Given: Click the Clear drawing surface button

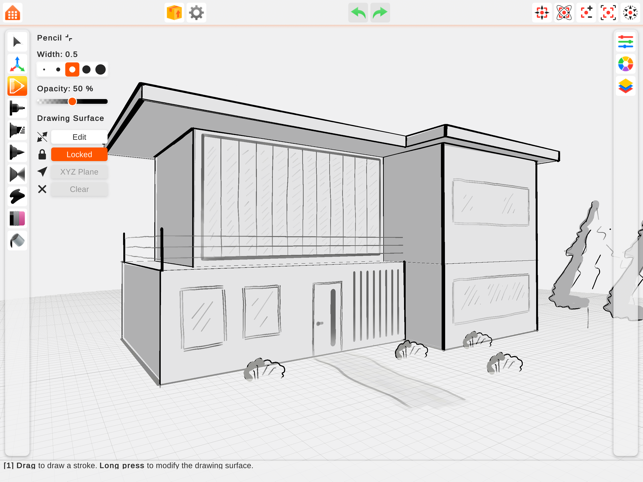Looking at the screenshot, I should point(79,189).
